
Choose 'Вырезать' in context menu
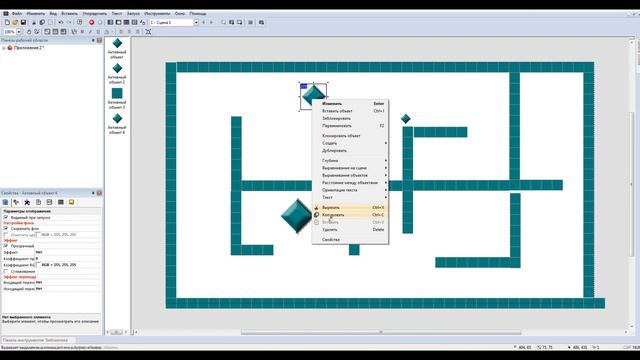point(350,207)
